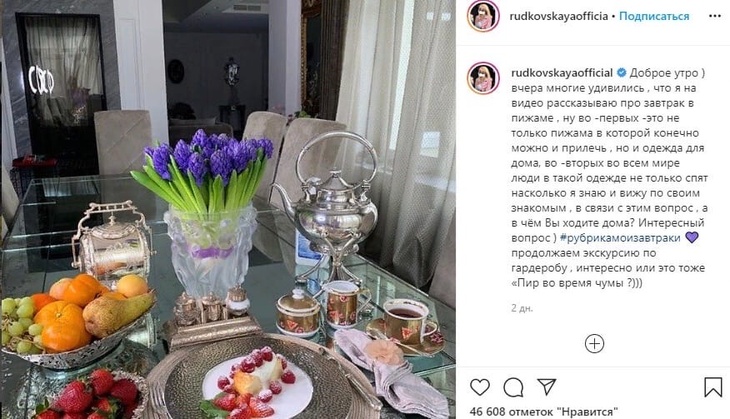Open the three-dot more options menu
Screen dimensions: 730x419
[715, 16]
